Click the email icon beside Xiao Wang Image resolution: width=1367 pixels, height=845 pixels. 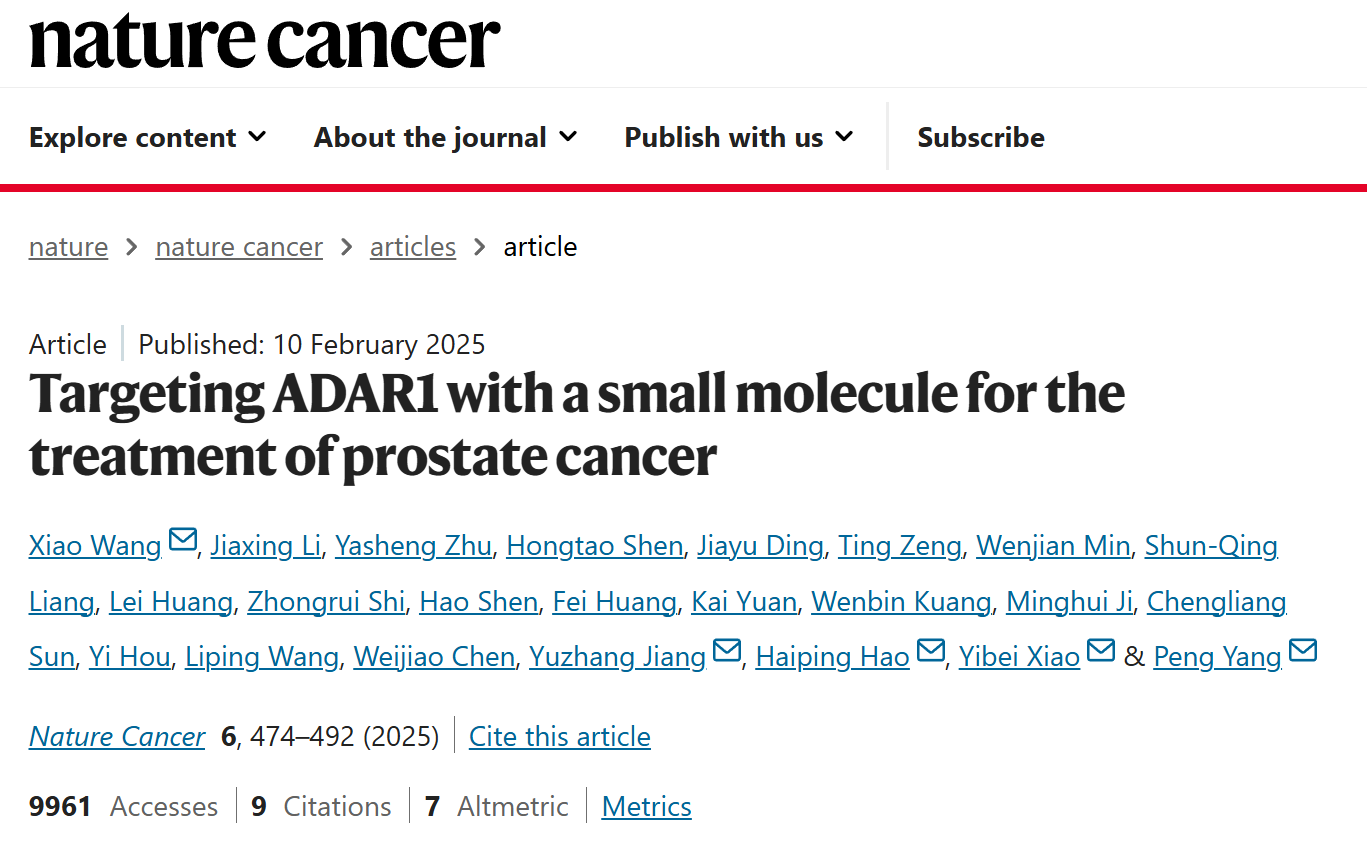pyautogui.click(x=183, y=540)
